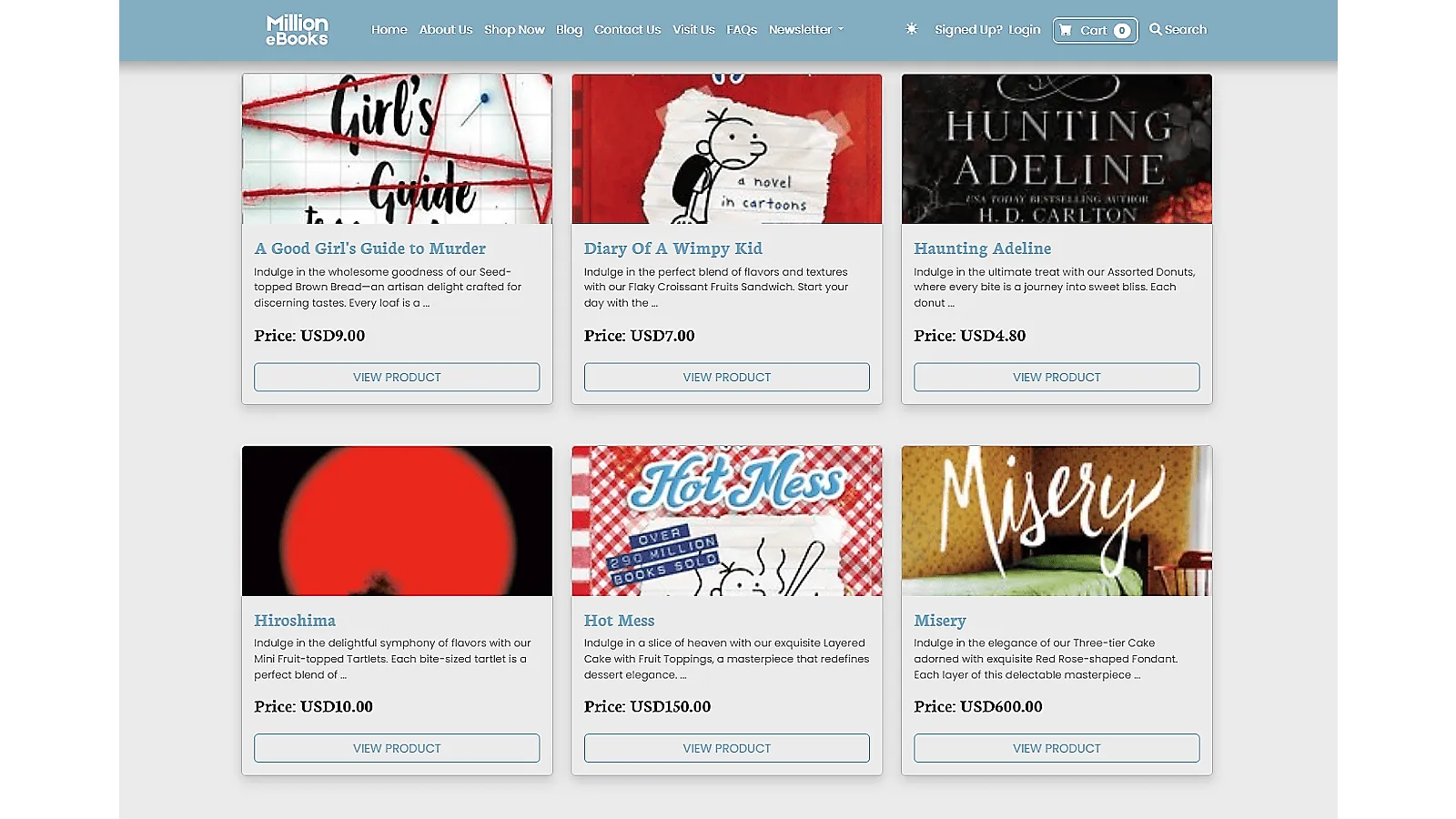Click the Seed-topped Brown Bread description text
The width and height of the screenshot is (1456, 819).
[x=388, y=288]
